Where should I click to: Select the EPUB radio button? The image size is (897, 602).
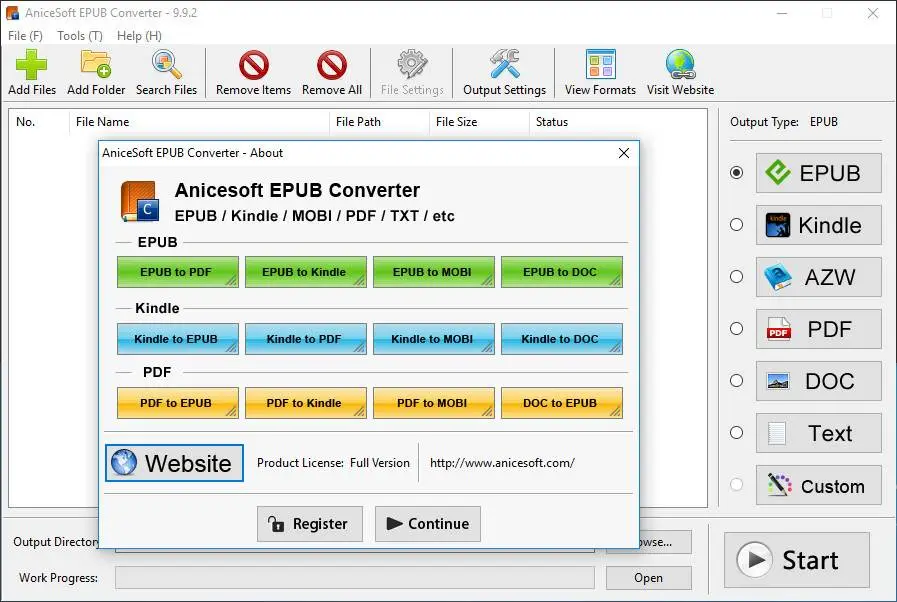click(x=736, y=172)
